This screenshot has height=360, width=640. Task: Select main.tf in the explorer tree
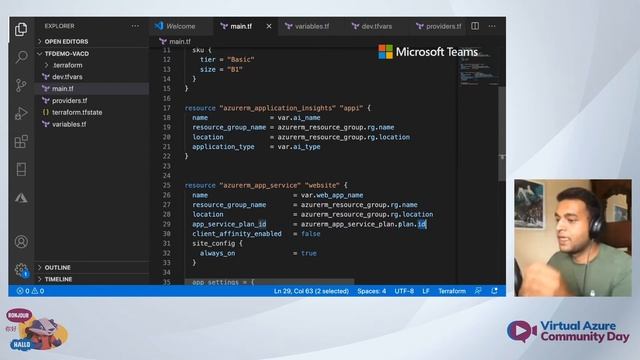pos(92,89)
